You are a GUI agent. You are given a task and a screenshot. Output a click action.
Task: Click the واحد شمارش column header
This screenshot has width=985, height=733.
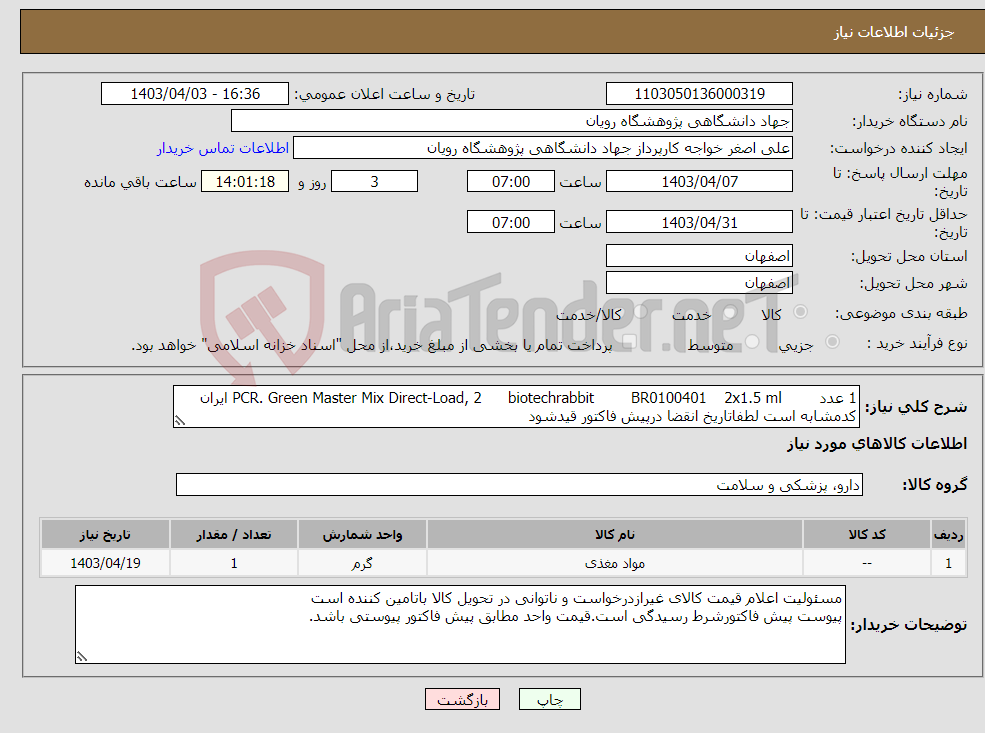click(x=362, y=535)
